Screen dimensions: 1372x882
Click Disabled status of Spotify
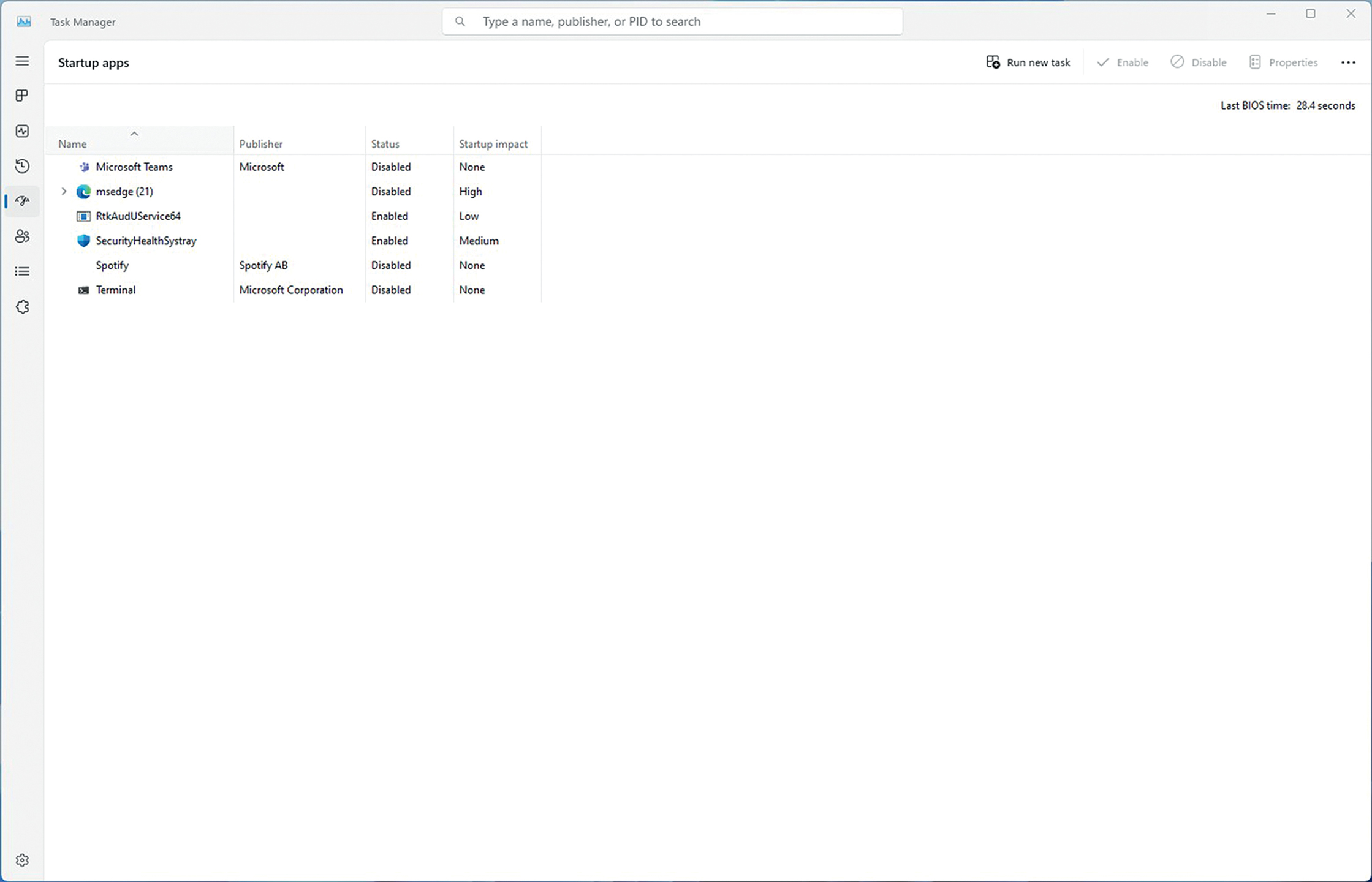point(391,265)
